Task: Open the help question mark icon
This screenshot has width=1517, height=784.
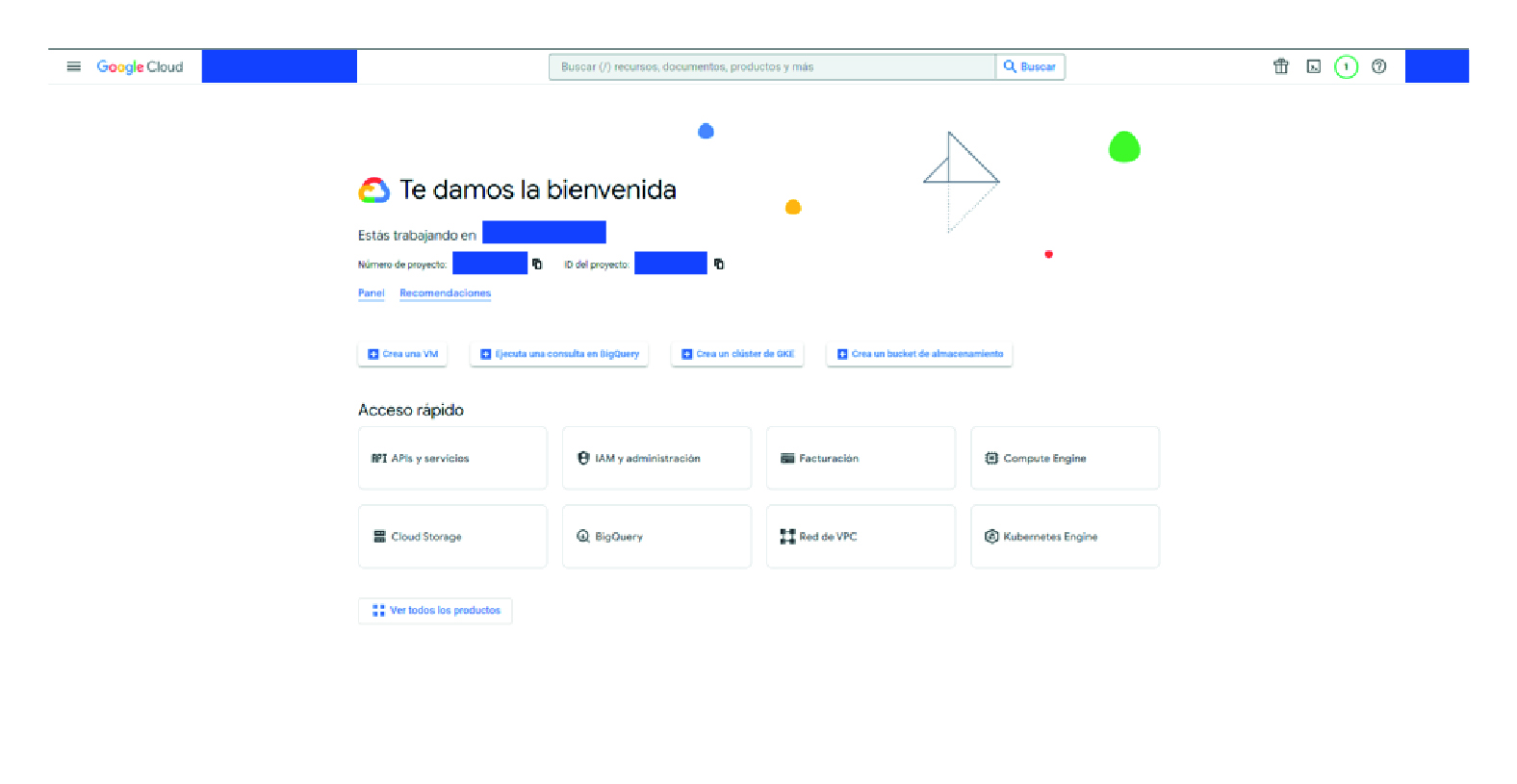Action: pyautogui.click(x=1379, y=66)
